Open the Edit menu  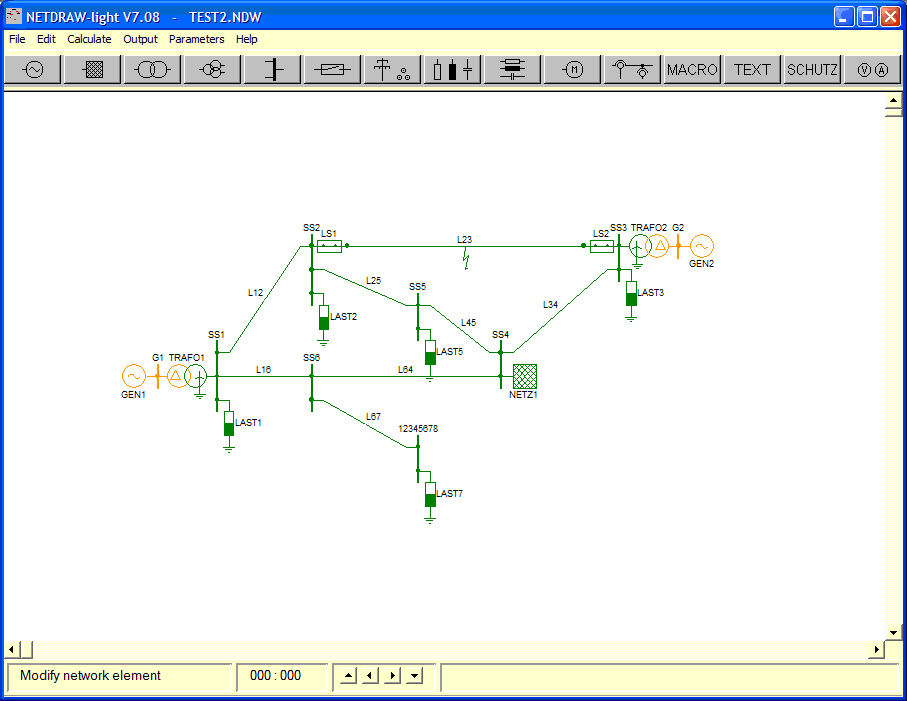point(46,39)
